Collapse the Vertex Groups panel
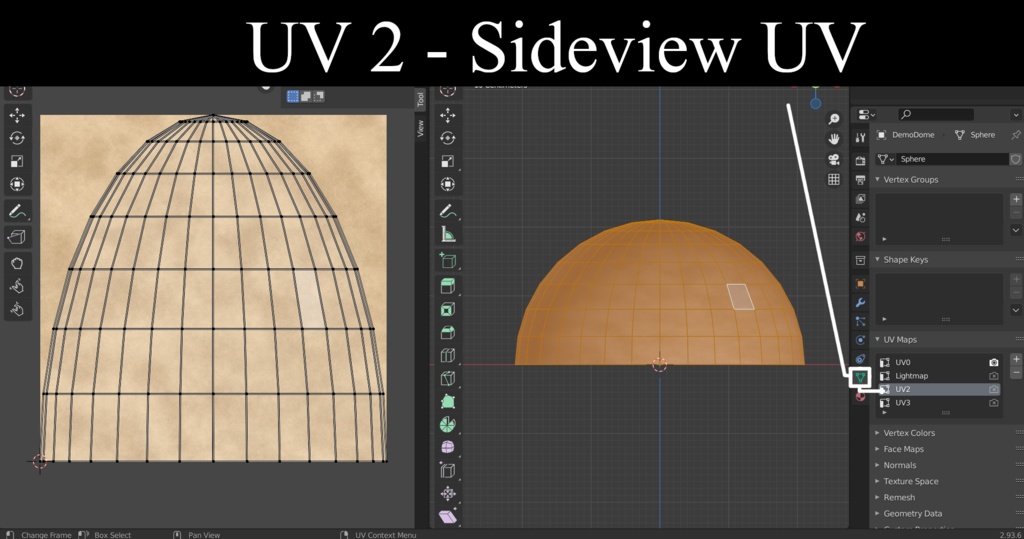This screenshot has width=1024, height=539. click(878, 179)
